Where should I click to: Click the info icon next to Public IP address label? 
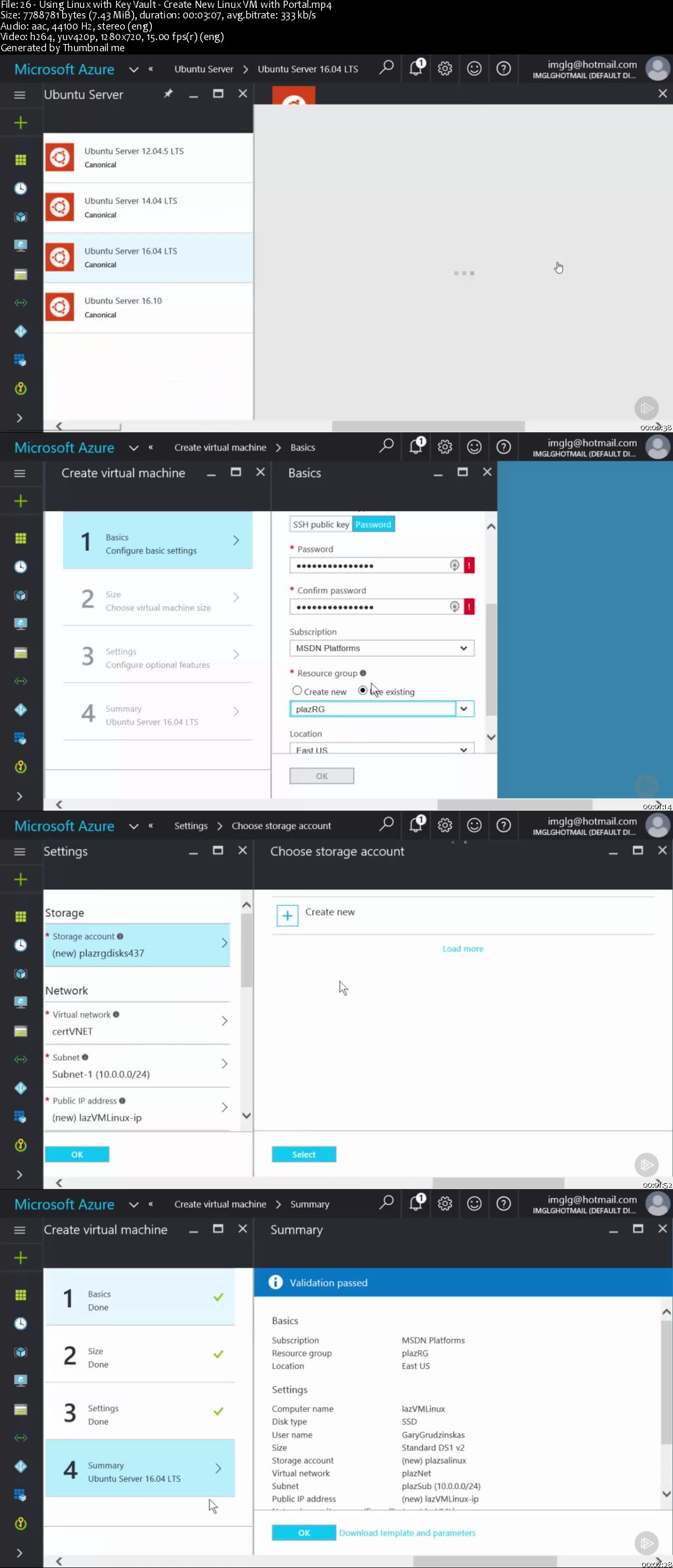click(122, 1100)
